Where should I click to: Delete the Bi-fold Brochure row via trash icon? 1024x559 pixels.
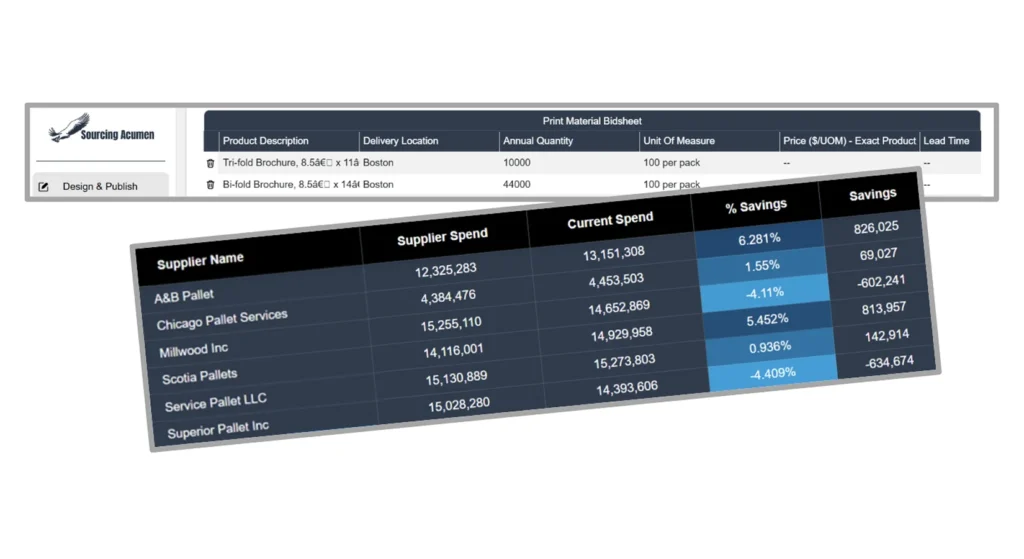tap(210, 185)
